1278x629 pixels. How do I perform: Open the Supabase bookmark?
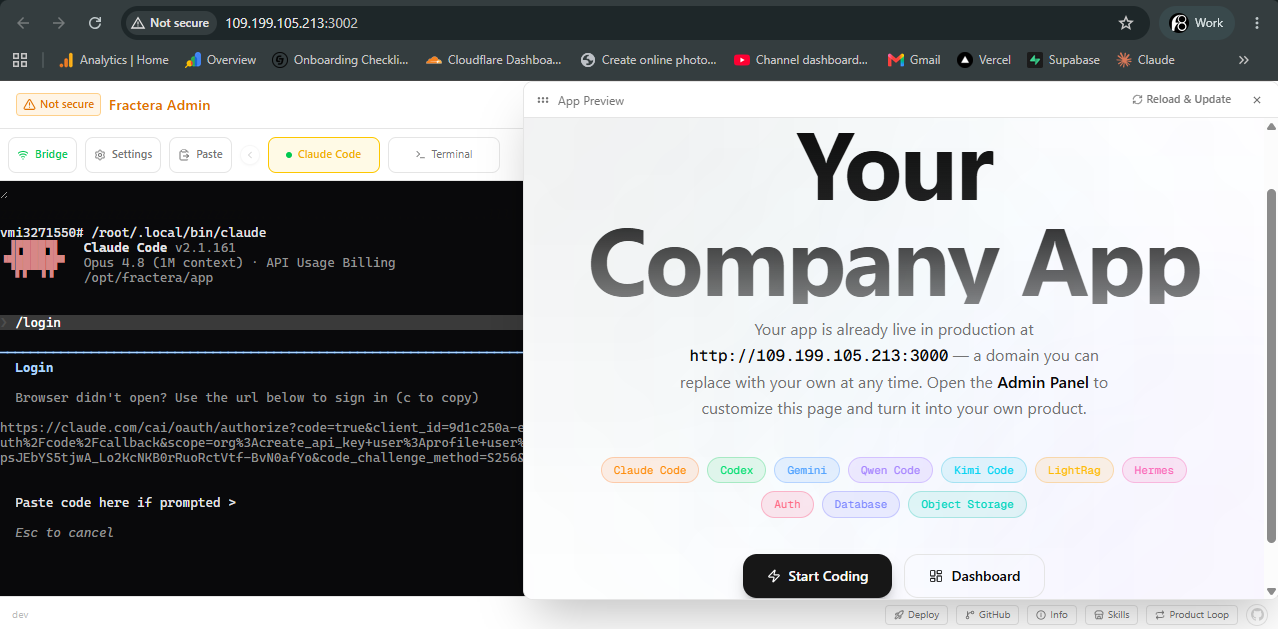pyautogui.click(x=1064, y=60)
